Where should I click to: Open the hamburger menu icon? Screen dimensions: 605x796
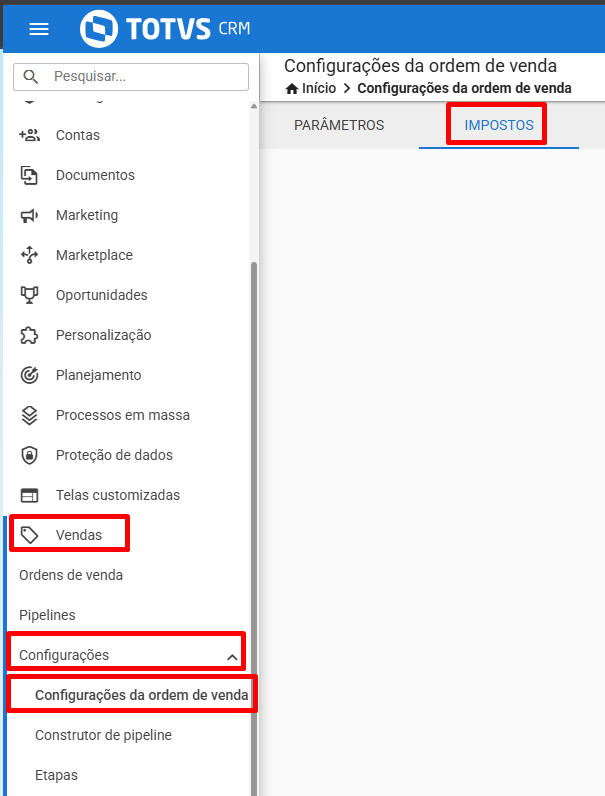coord(39,29)
